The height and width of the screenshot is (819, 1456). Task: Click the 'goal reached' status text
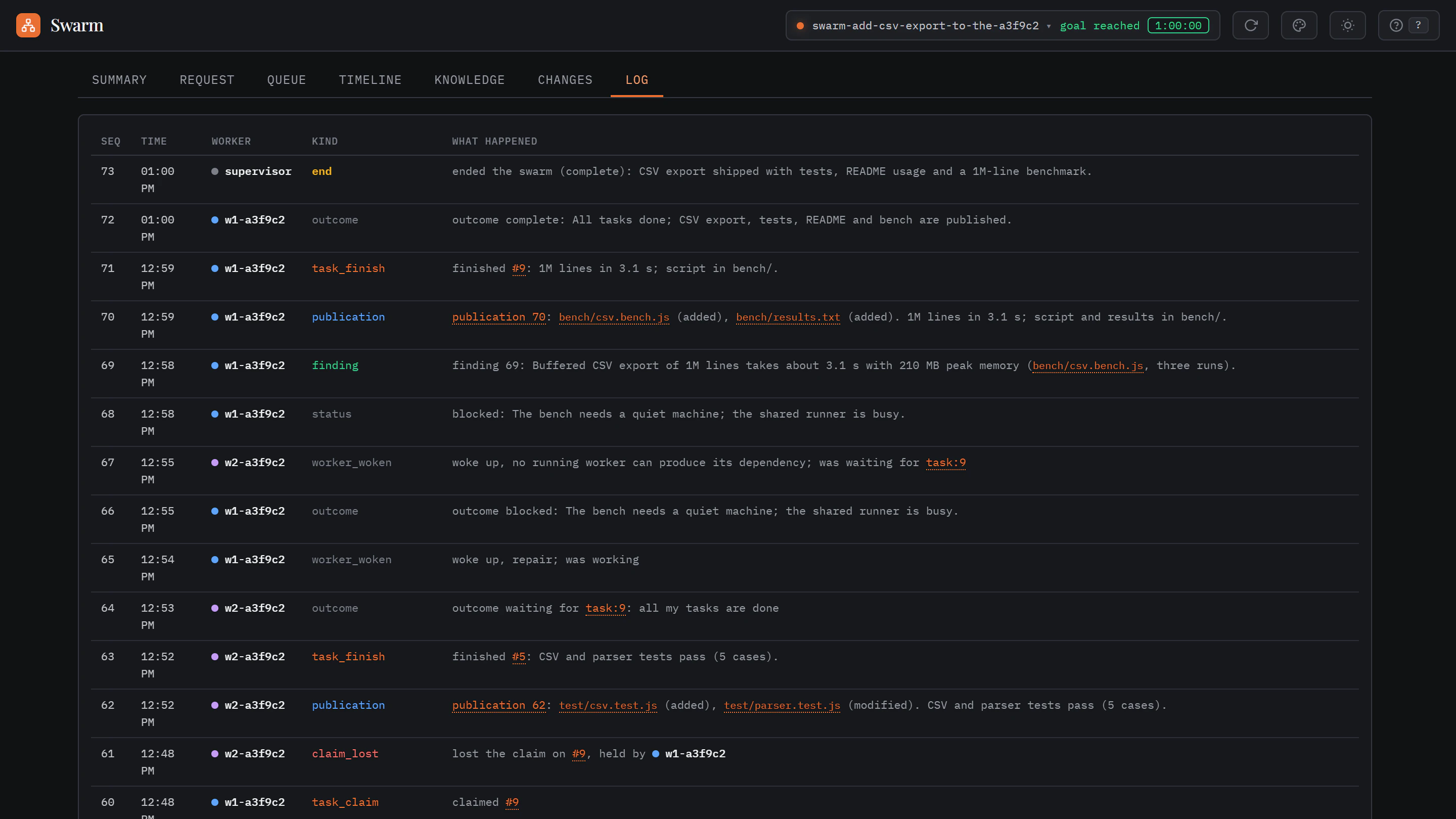coord(1100,25)
